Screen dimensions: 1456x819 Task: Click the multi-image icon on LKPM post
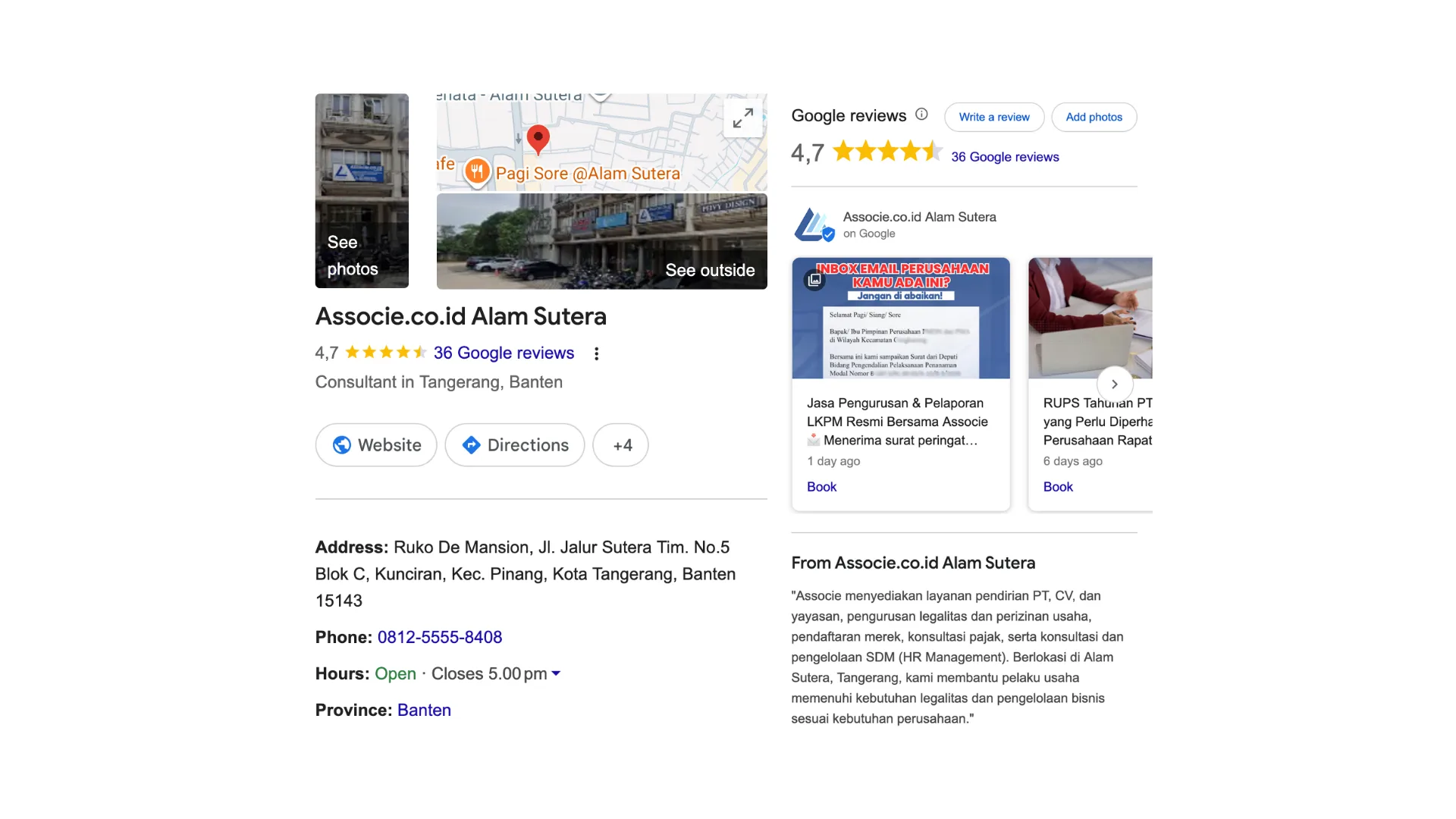point(814,280)
